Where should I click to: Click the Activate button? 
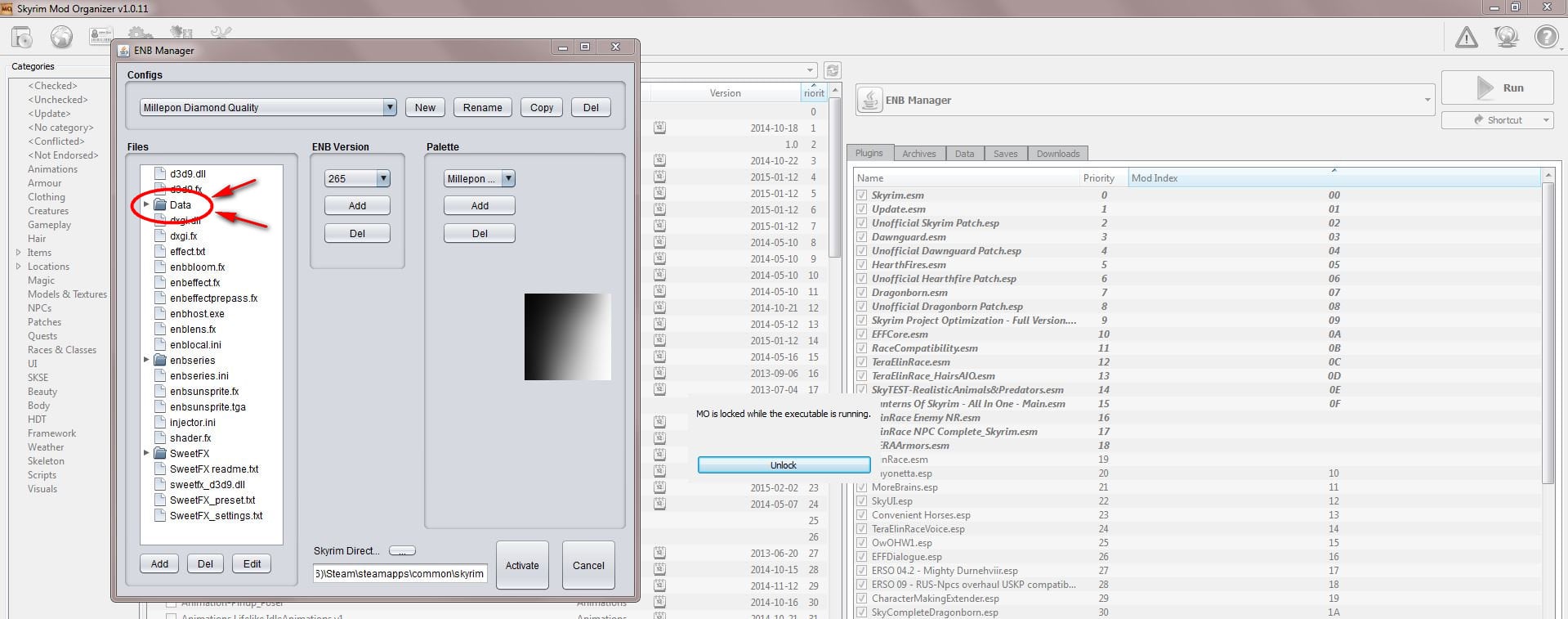coord(522,565)
